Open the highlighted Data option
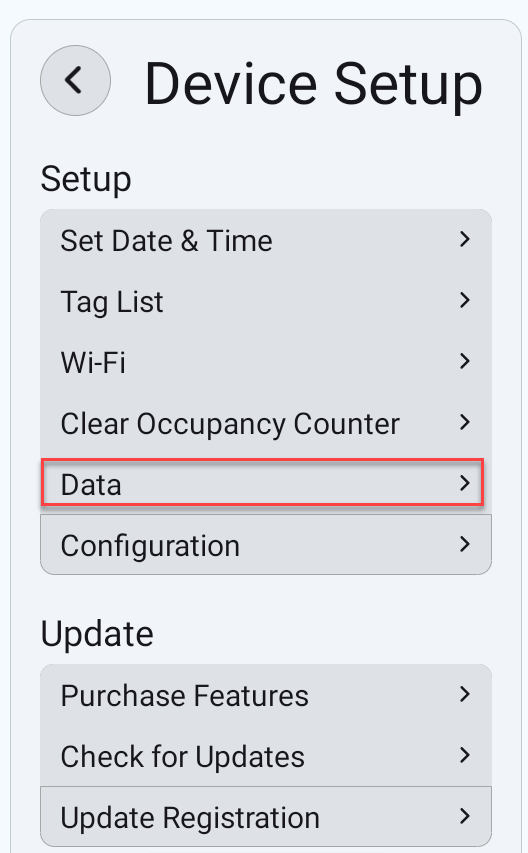Screen dimensions: 528x853 (263, 483)
